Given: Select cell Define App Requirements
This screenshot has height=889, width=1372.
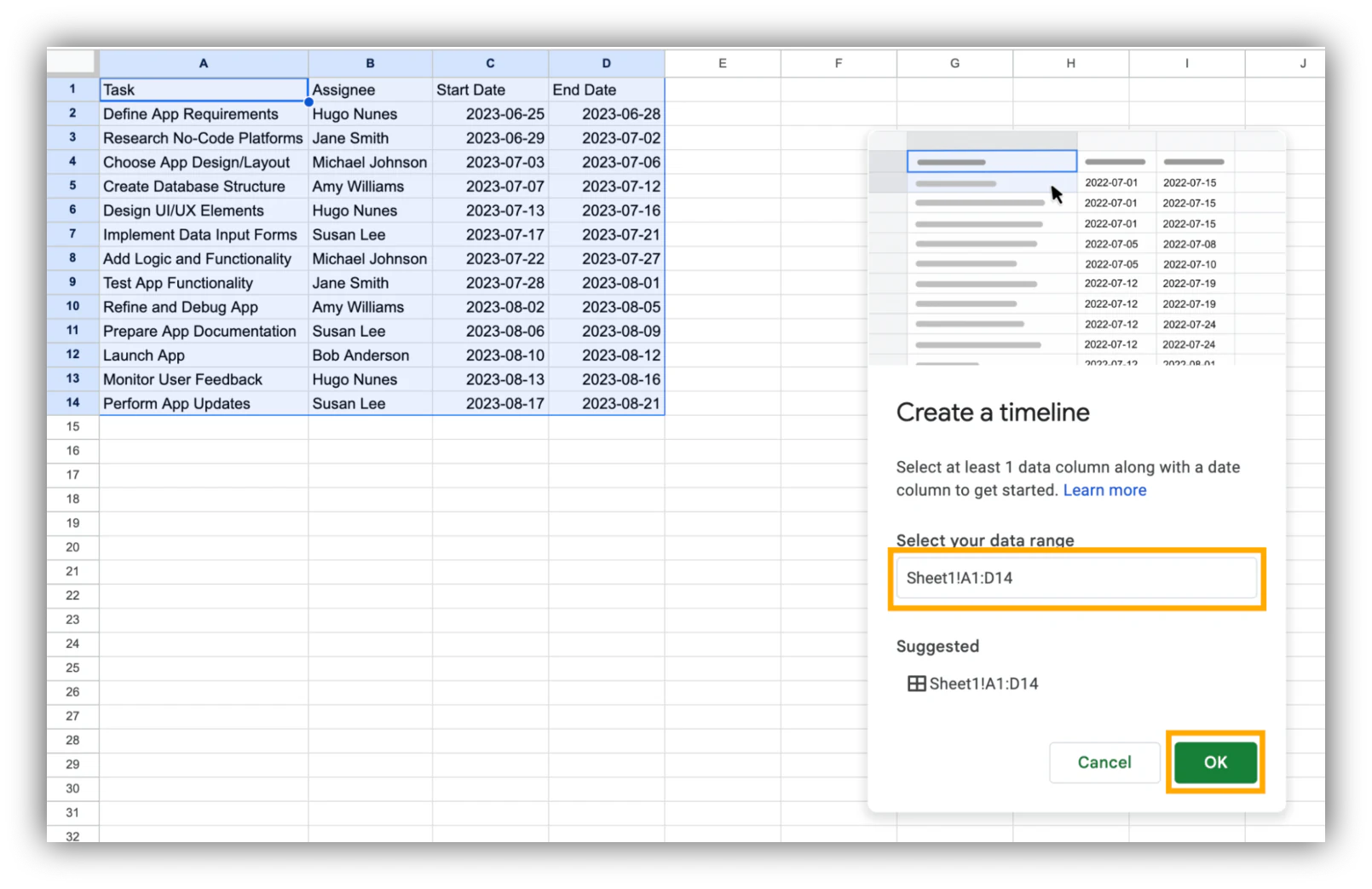Looking at the screenshot, I should [204, 114].
